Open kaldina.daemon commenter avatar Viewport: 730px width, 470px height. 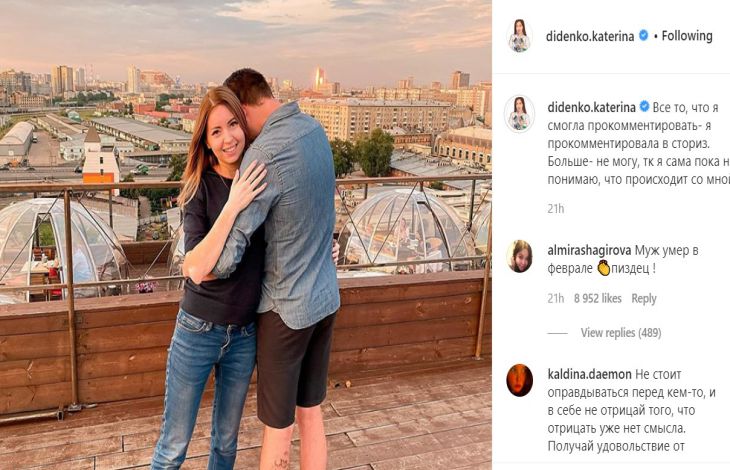(520, 381)
